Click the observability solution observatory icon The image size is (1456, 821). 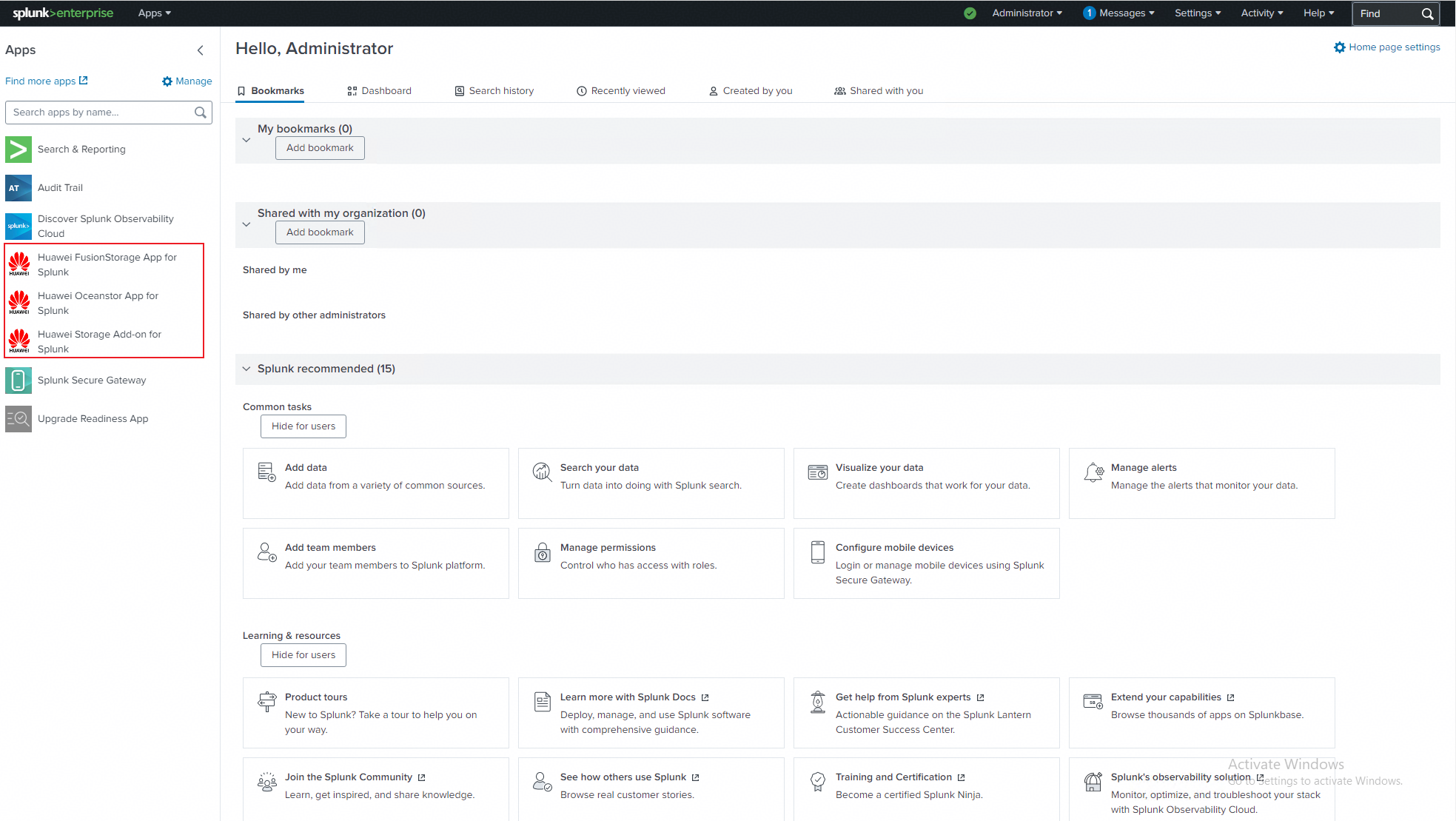1093,782
